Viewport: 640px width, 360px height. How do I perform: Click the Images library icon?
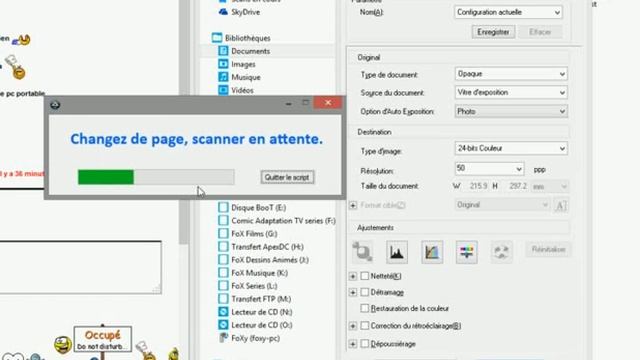coord(223,64)
